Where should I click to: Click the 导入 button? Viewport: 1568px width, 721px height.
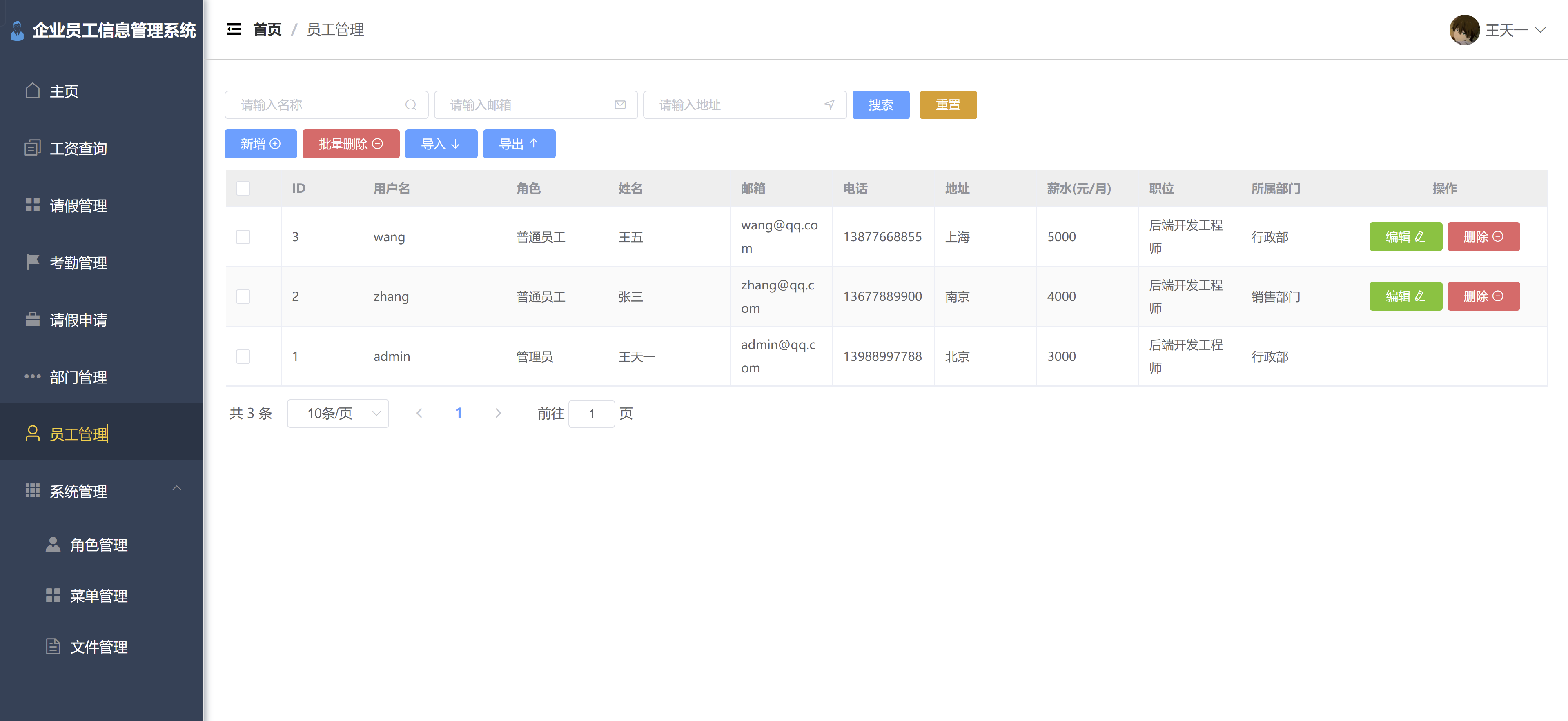tap(441, 144)
